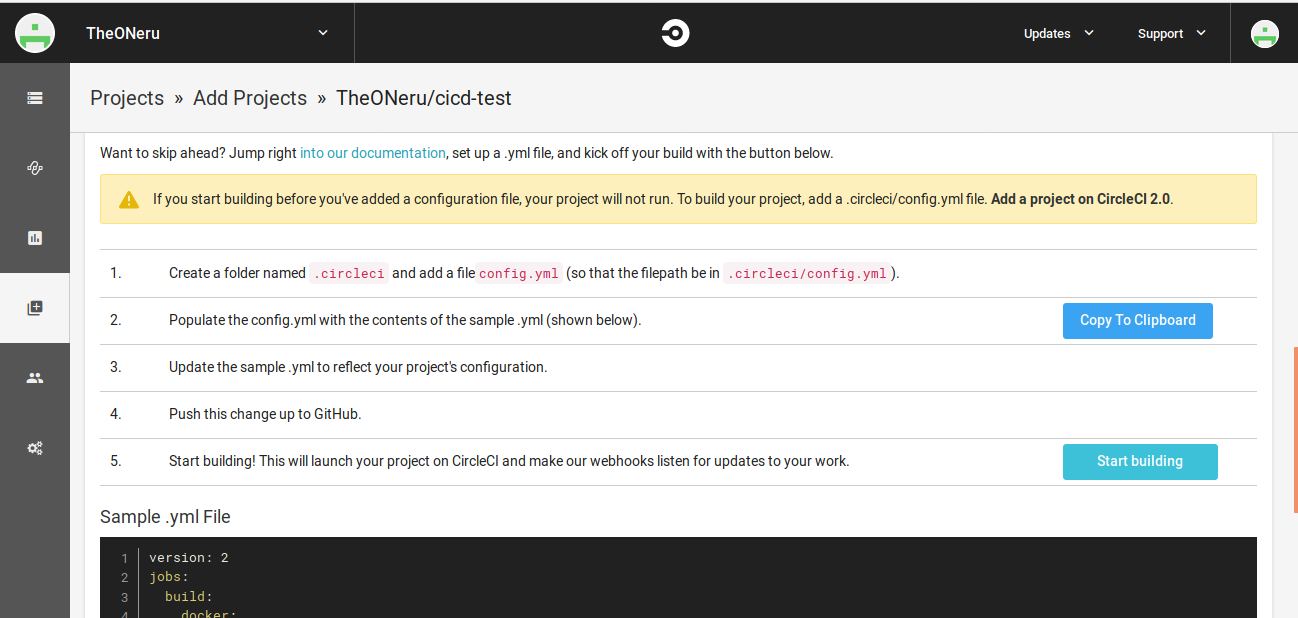Screen dimensions: 1298x618
Task: Click the Start building button
Action: (x=1139, y=462)
